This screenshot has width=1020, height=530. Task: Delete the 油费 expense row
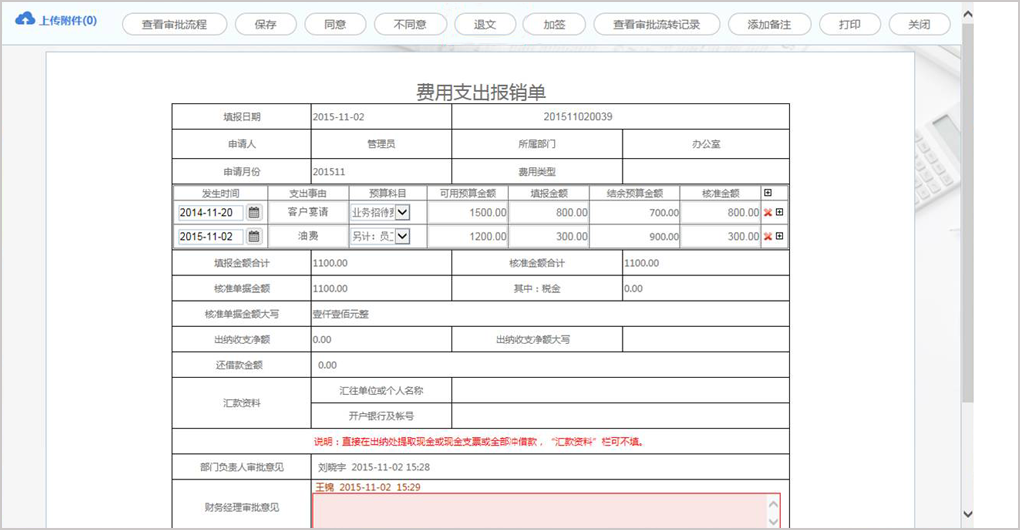pyautogui.click(x=768, y=236)
